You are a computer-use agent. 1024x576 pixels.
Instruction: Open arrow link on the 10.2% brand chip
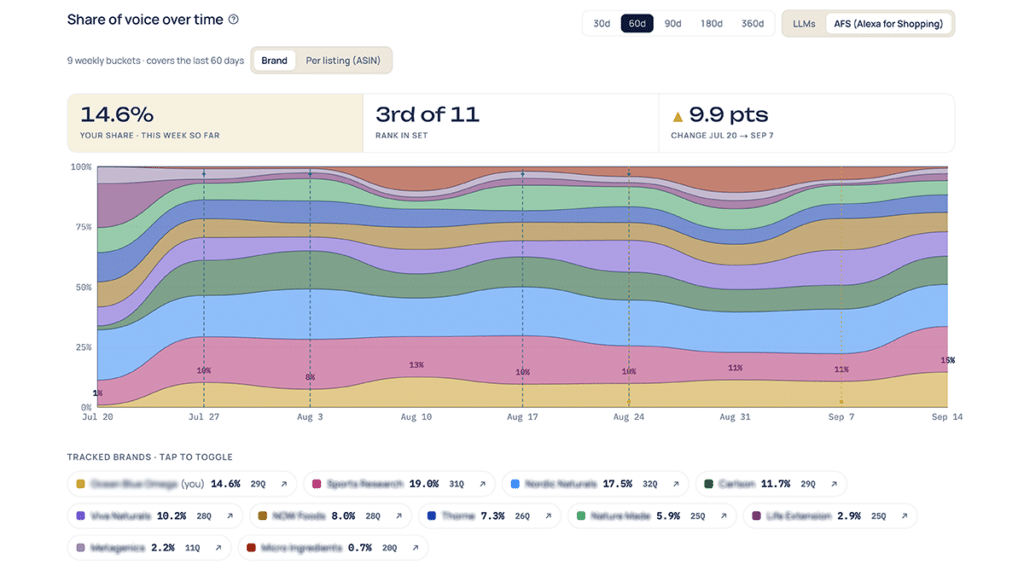(230, 516)
